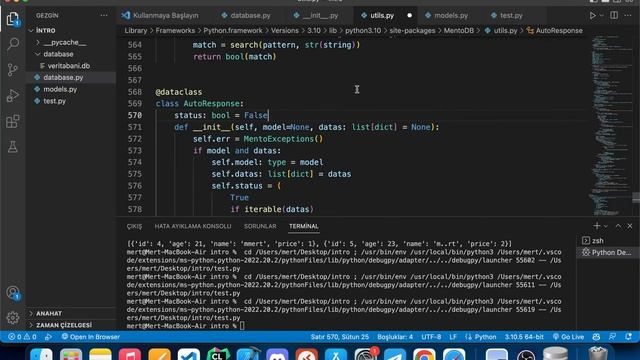The image size is (640, 360).
Task: Open the ÇIKIŞ panel tab
Action: [x=134, y=226]
